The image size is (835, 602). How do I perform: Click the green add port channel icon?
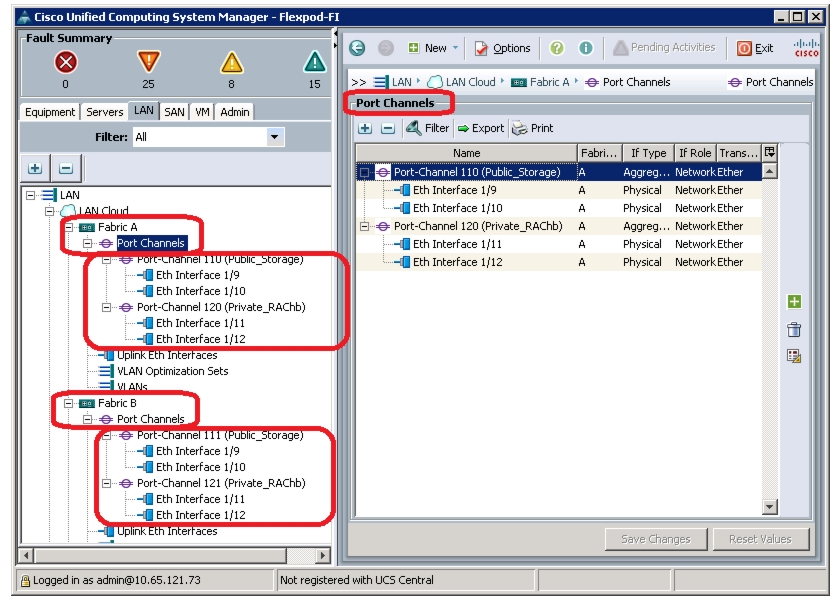pos(794,302)
